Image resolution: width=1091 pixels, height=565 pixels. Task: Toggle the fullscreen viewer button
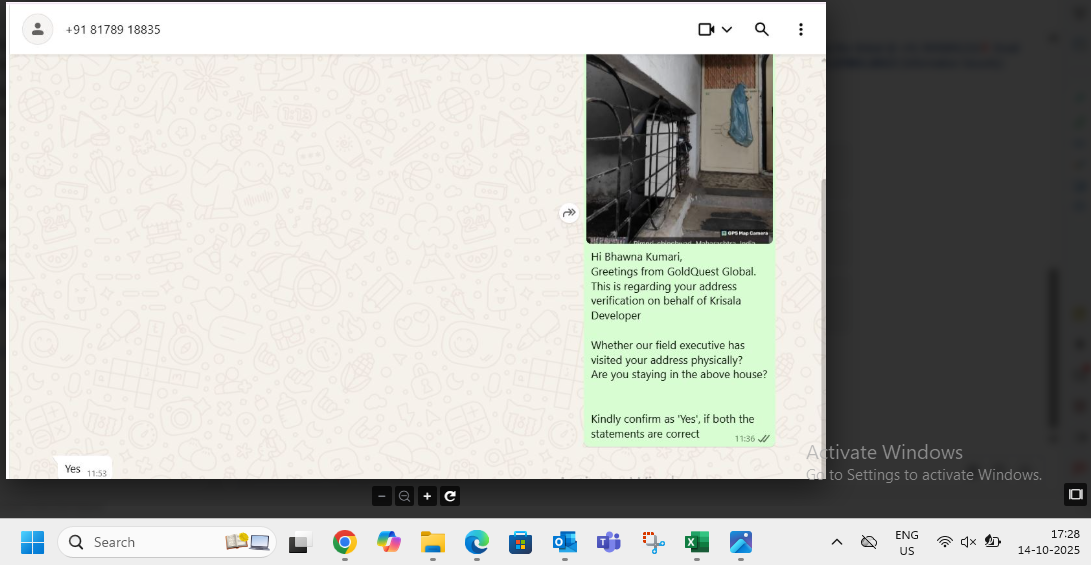coord(1075,494)
